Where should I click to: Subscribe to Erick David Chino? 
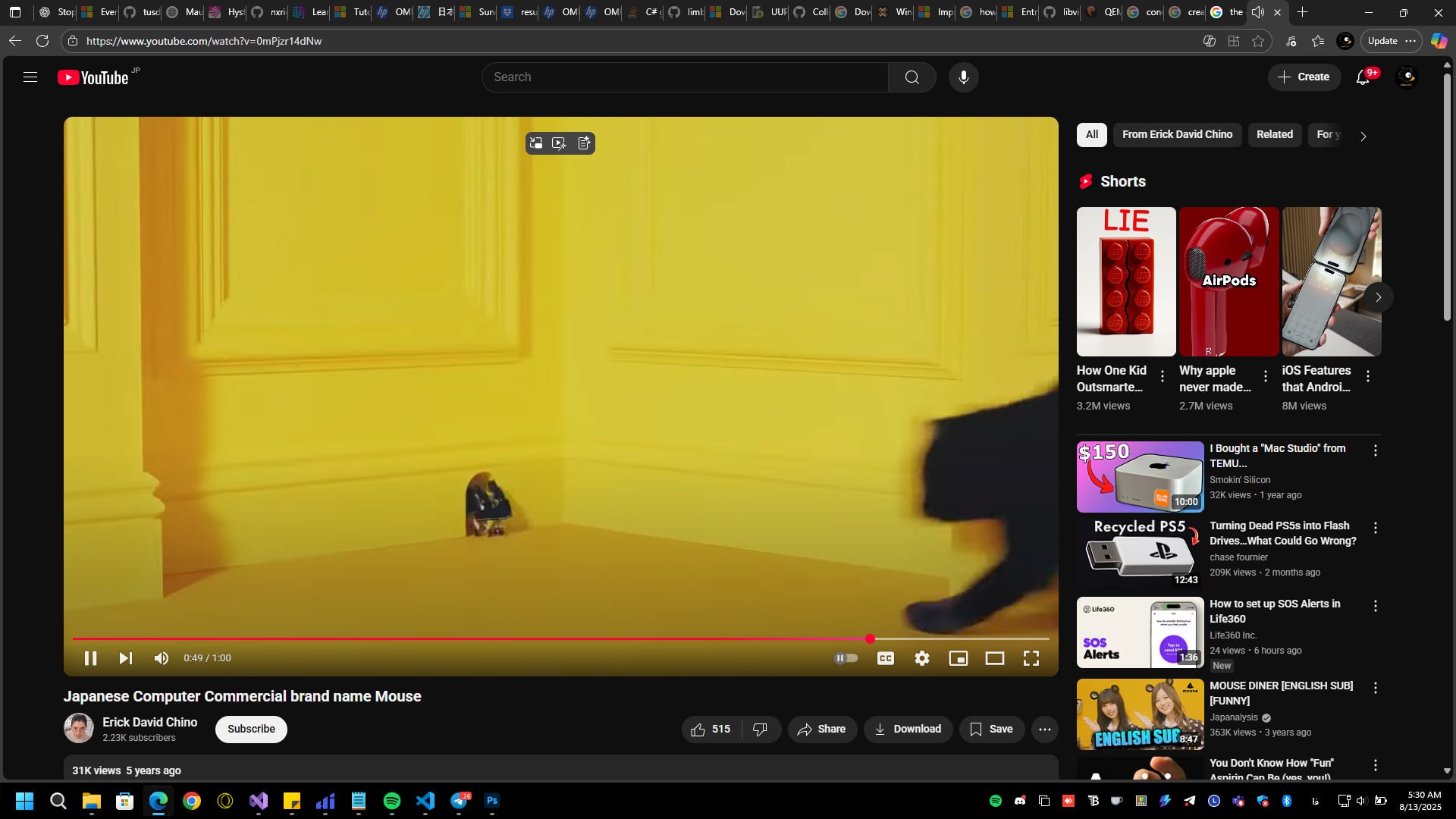[x=251, y=730]
